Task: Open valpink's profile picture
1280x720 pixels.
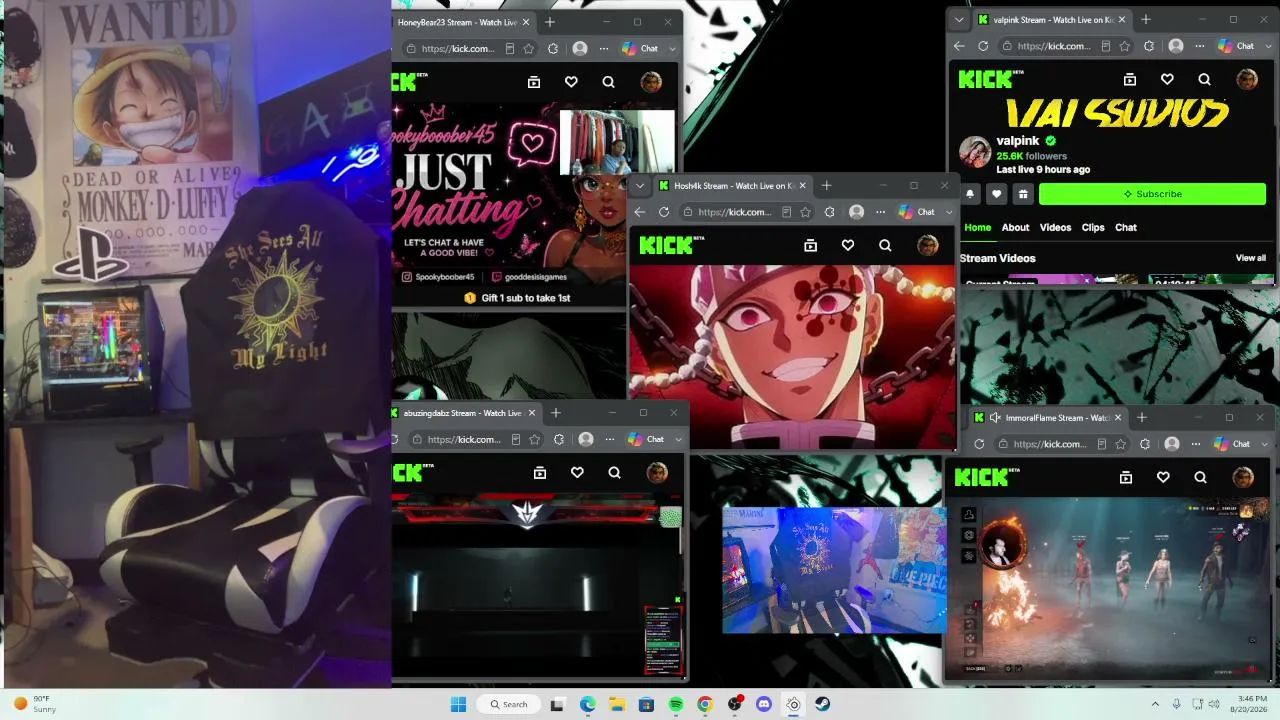Action: click(975, 152)
